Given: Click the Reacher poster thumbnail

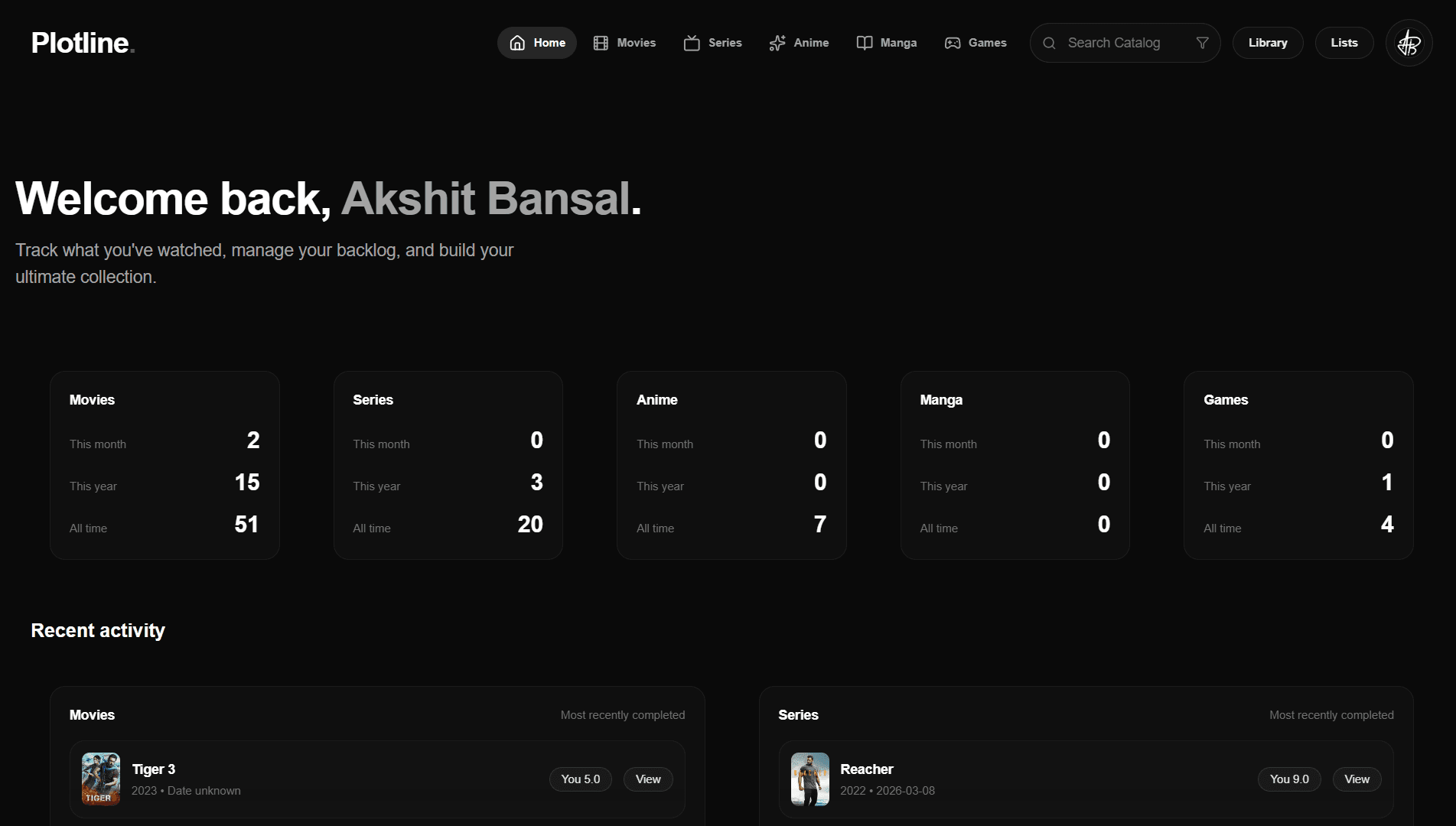Looking at the screenshot, I should tap(809, 779).
